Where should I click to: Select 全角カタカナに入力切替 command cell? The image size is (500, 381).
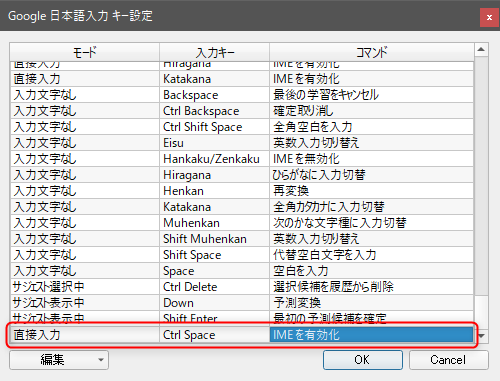point(371,207)
